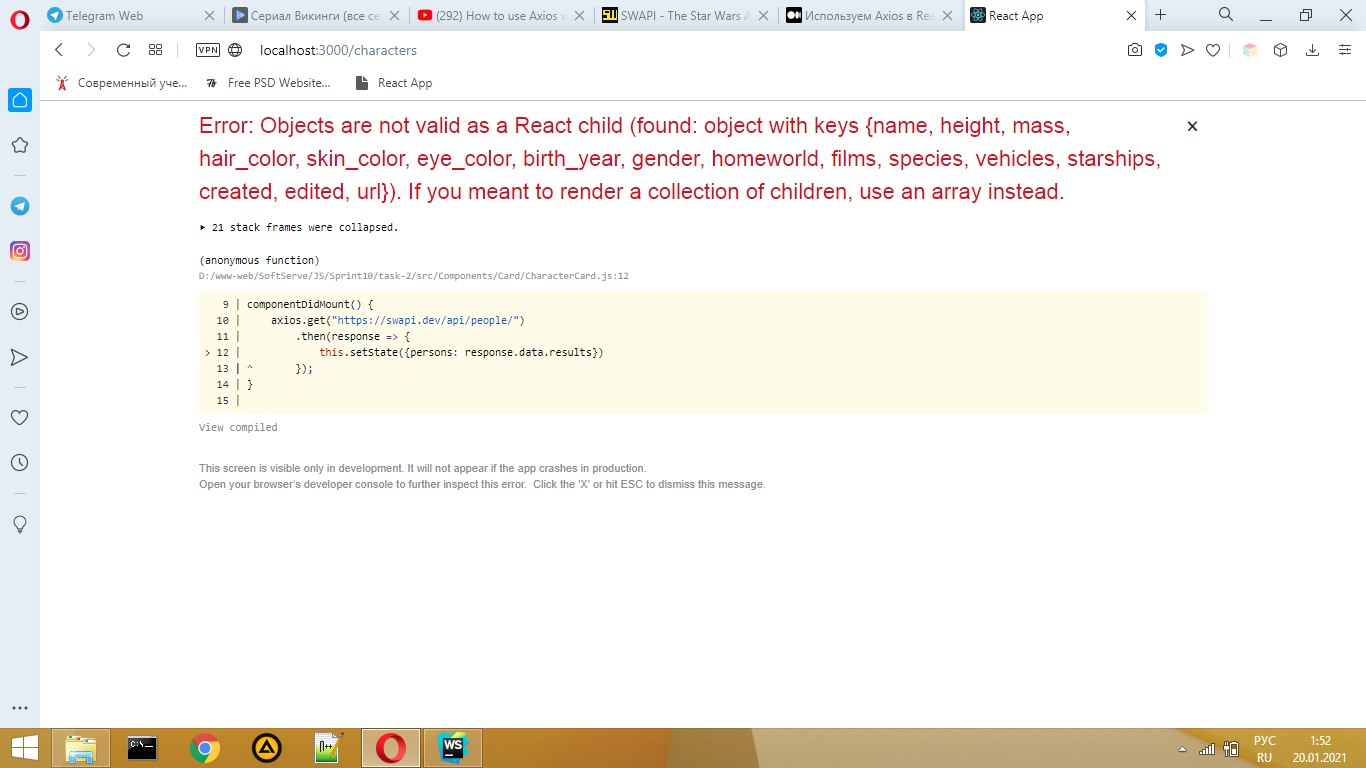This screenshot has height=768, width=1366.
Task: Open File Explorer from the taskbar
Action: click(x=81, y=747)
